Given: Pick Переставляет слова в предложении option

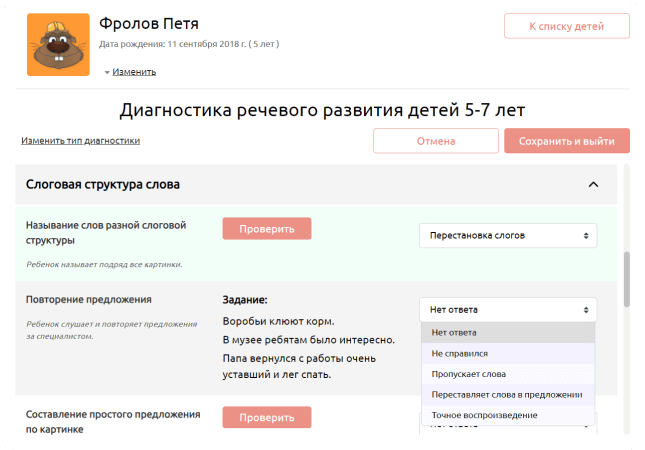Looking at the screenshot, I should coord(507,394).
